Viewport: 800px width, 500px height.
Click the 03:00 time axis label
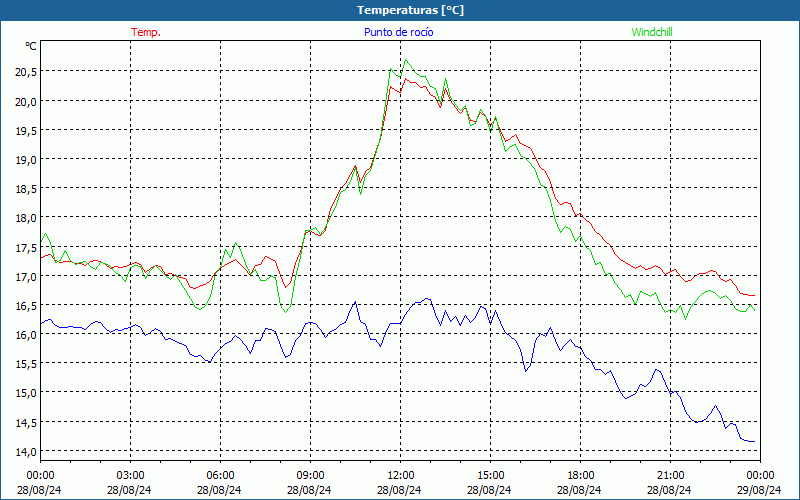pyautogui.click(x=130, y=476)
